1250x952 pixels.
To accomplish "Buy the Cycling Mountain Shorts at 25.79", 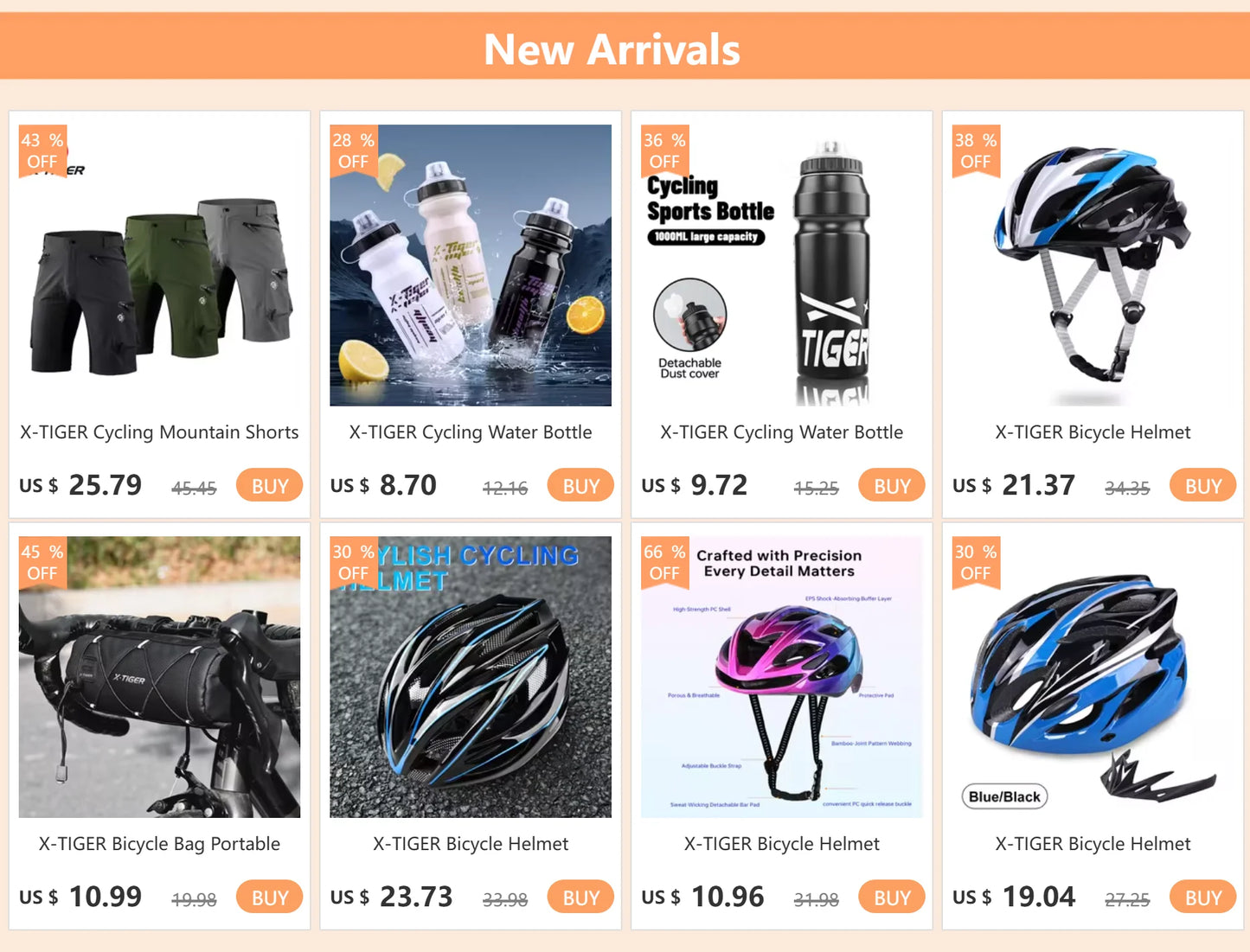I will [269, 486].
